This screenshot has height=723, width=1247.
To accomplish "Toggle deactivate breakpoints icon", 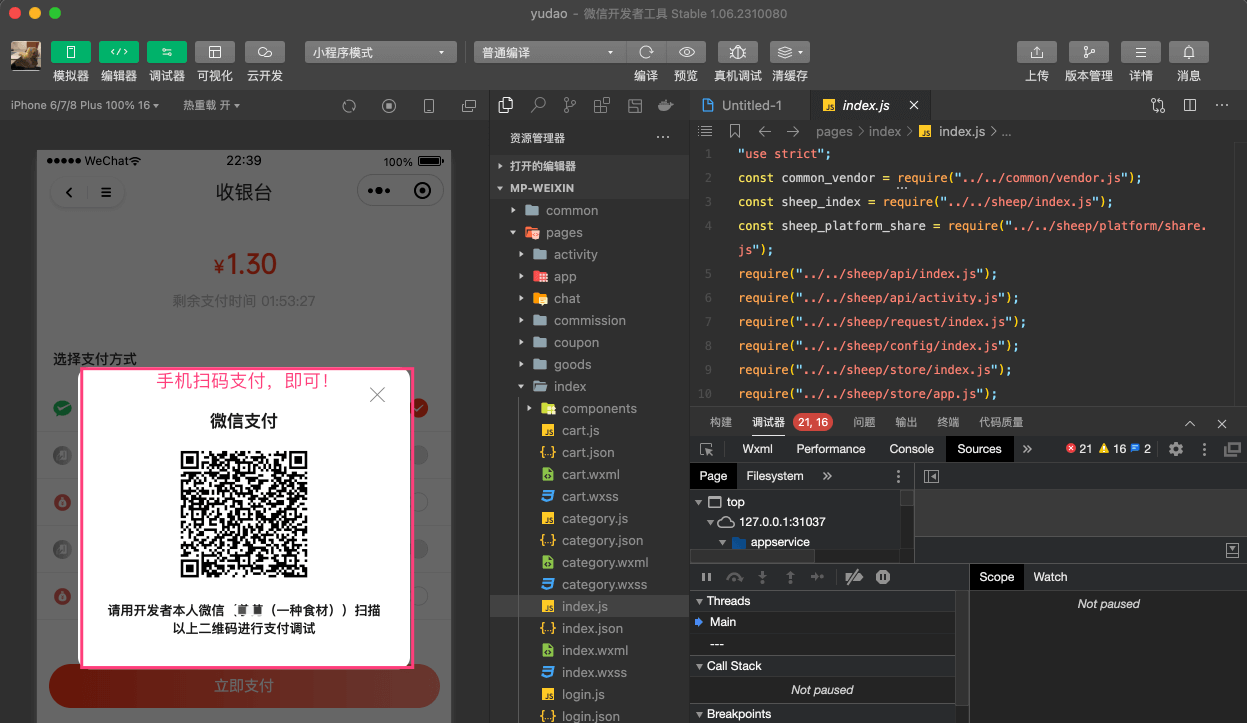I will pyautogui.click(x=853, y=577).
